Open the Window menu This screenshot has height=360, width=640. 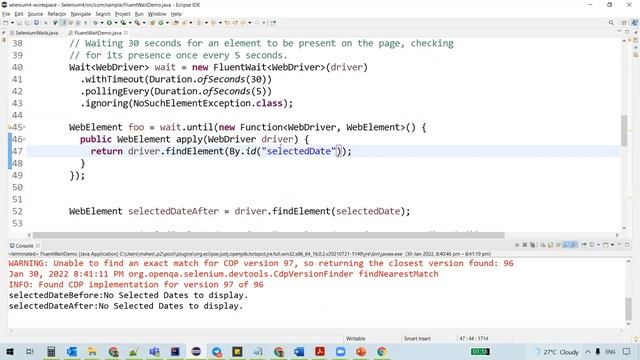[157, 14]
